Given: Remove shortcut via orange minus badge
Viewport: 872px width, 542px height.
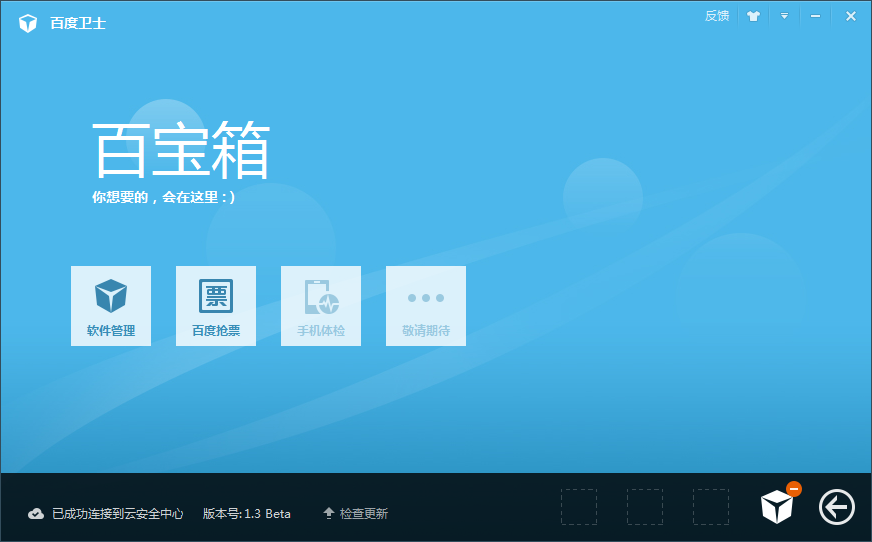Looking at the screenshot, I should 794,489.
